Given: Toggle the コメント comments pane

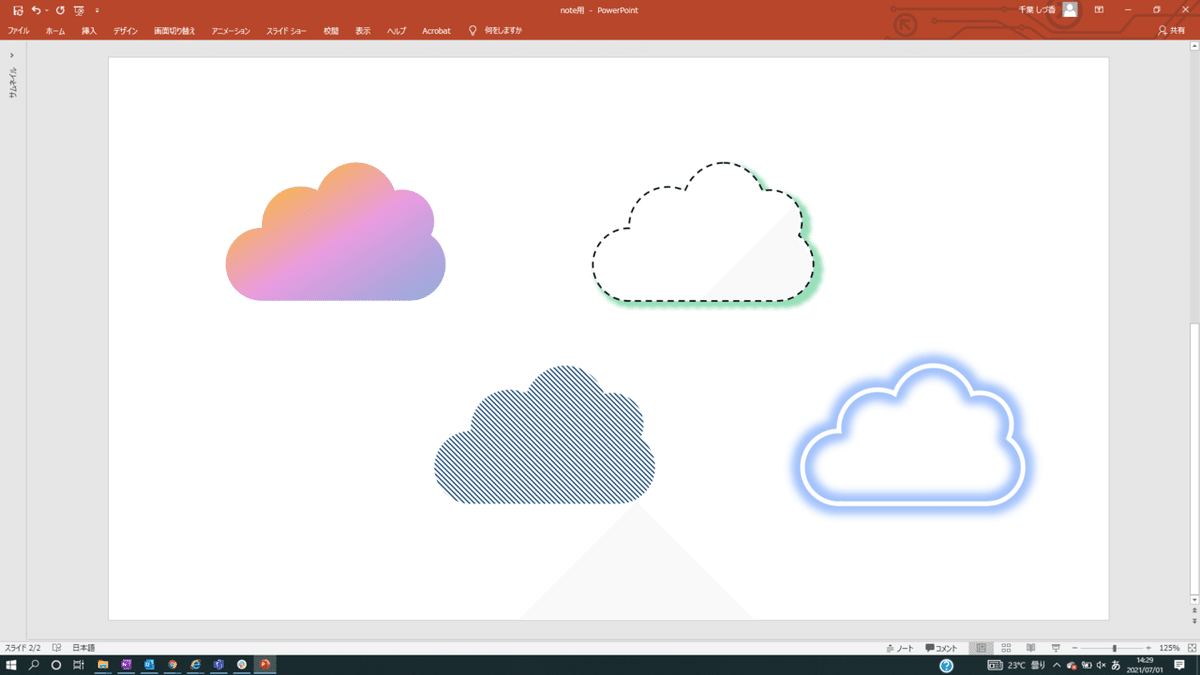Looking at the screenshot, I should point(941,648).
